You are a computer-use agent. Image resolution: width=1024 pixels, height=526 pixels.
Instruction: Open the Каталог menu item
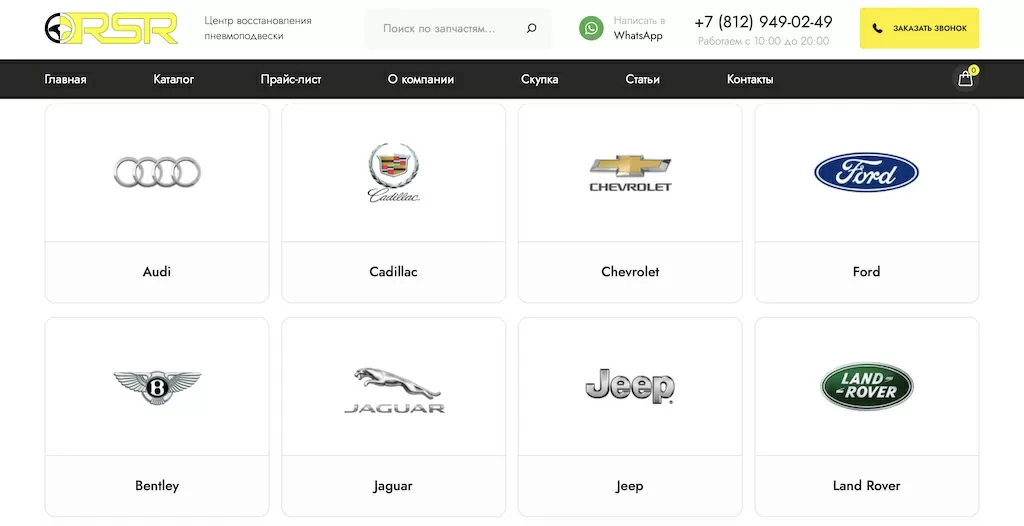tap(174, 79)
